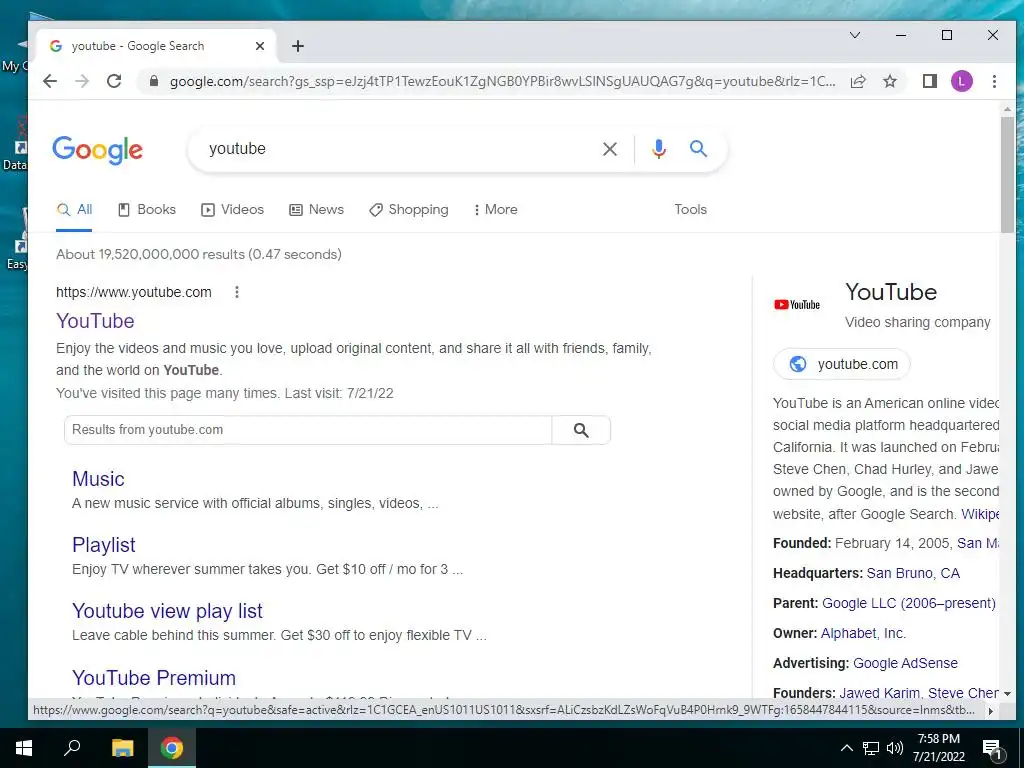Screen dimensions: 1024x768
Task: Submit the Results from youtube.com search
Action: coord(581,430)
